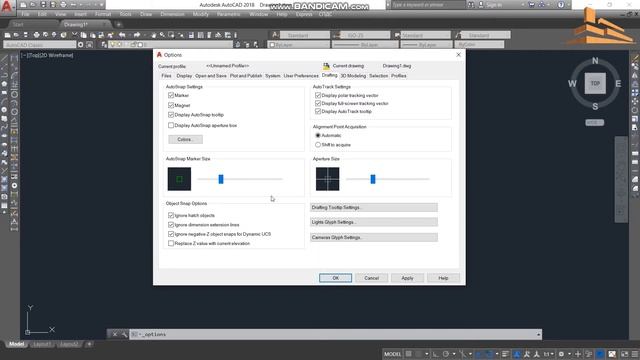Click Lights Glyph Settings button

tap(374, 222)
